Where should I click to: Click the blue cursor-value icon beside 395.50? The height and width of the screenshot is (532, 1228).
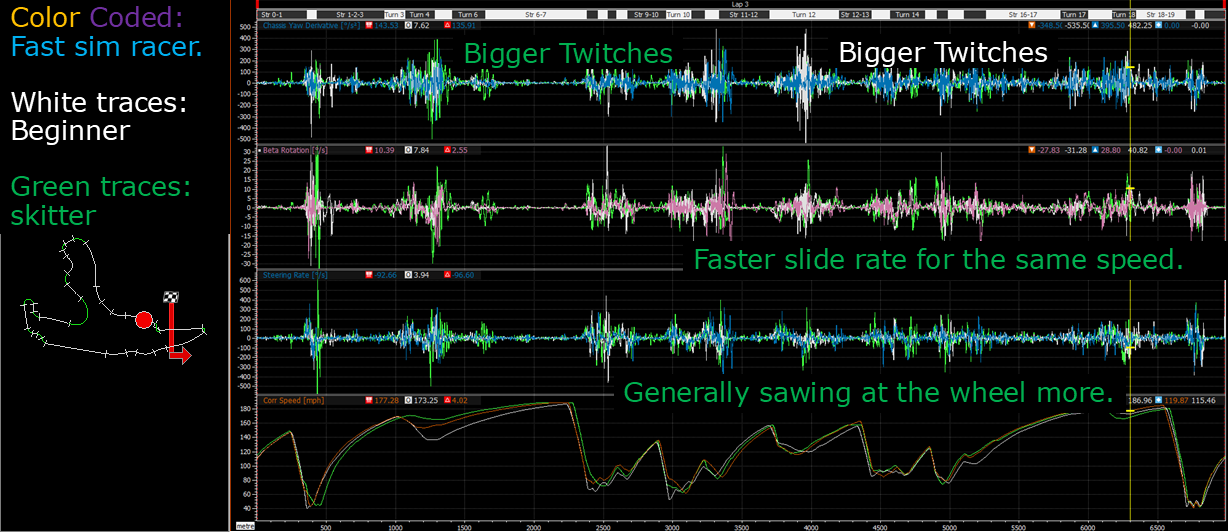click(x=1095, y=25)
